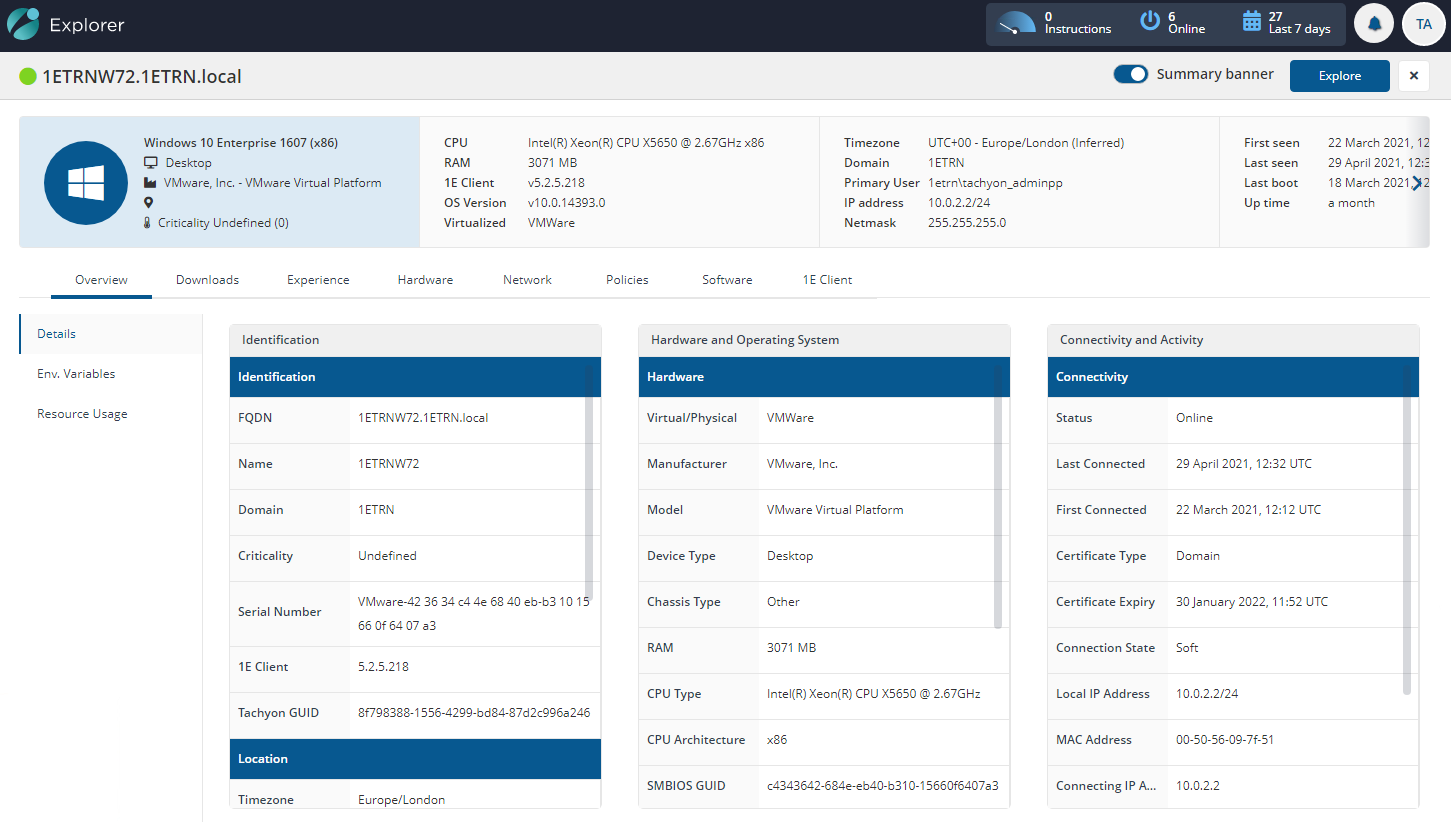The image size is (1451, 822).
Task: Click the device name 1ETRNW72.1ETRN.local title
Action: 142,77
